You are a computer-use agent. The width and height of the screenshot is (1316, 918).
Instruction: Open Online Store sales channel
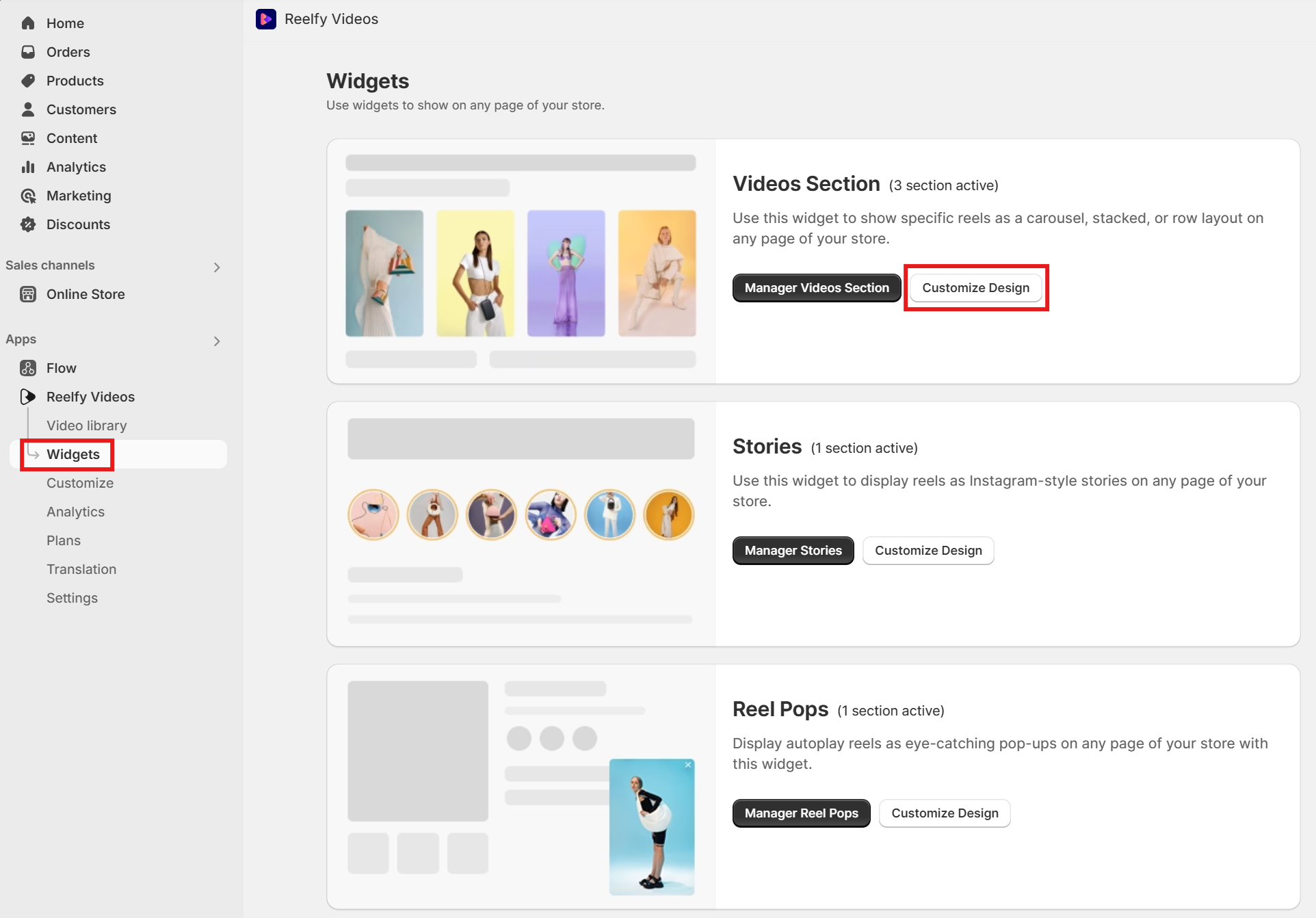pyautogui.click(x=85, y=294)
